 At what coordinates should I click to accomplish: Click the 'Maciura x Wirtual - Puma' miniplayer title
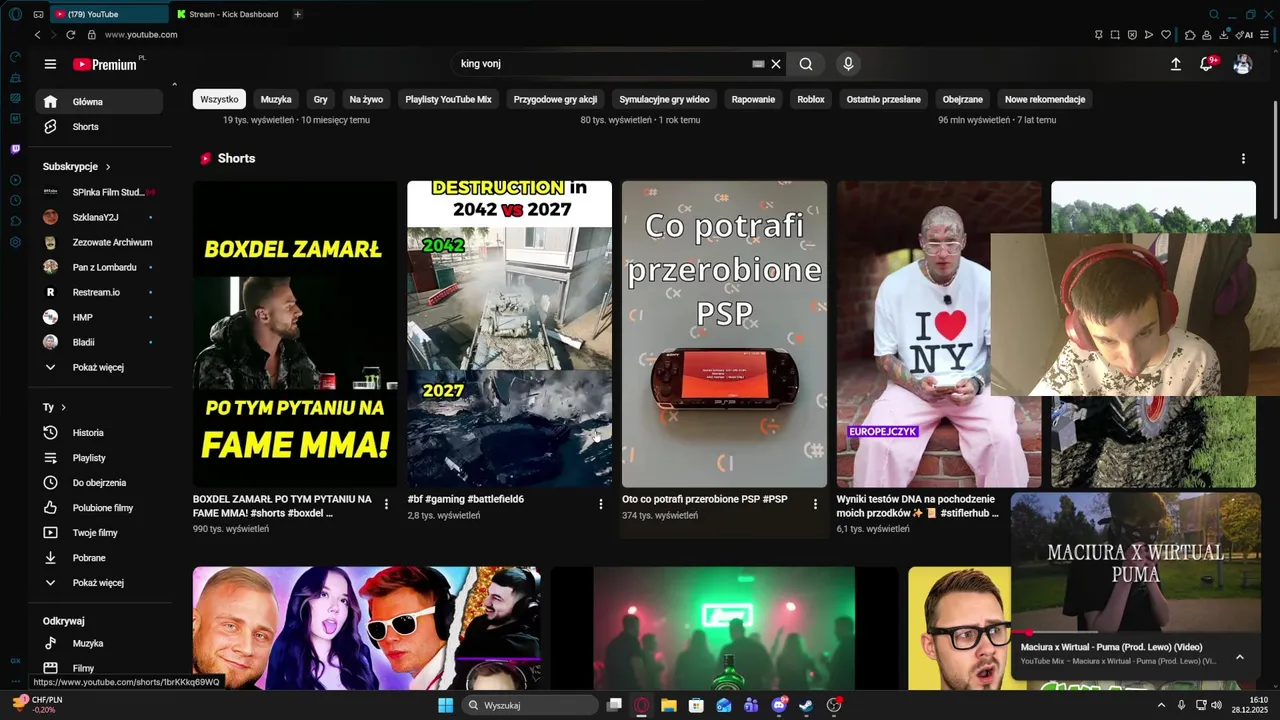1111,647
